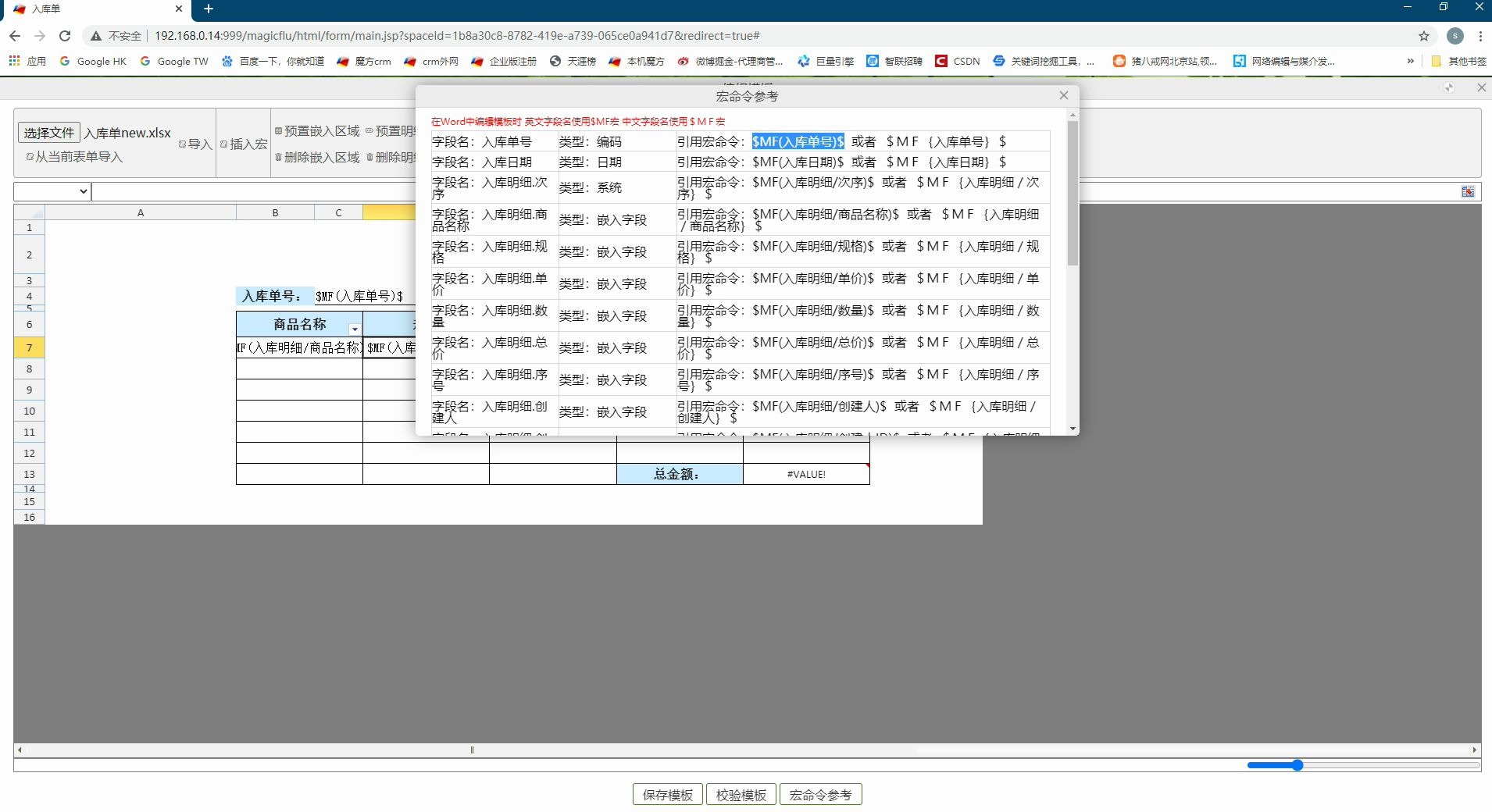Click the 不安全 site security indicator
Screen dimensions: 1492x812
116,36
